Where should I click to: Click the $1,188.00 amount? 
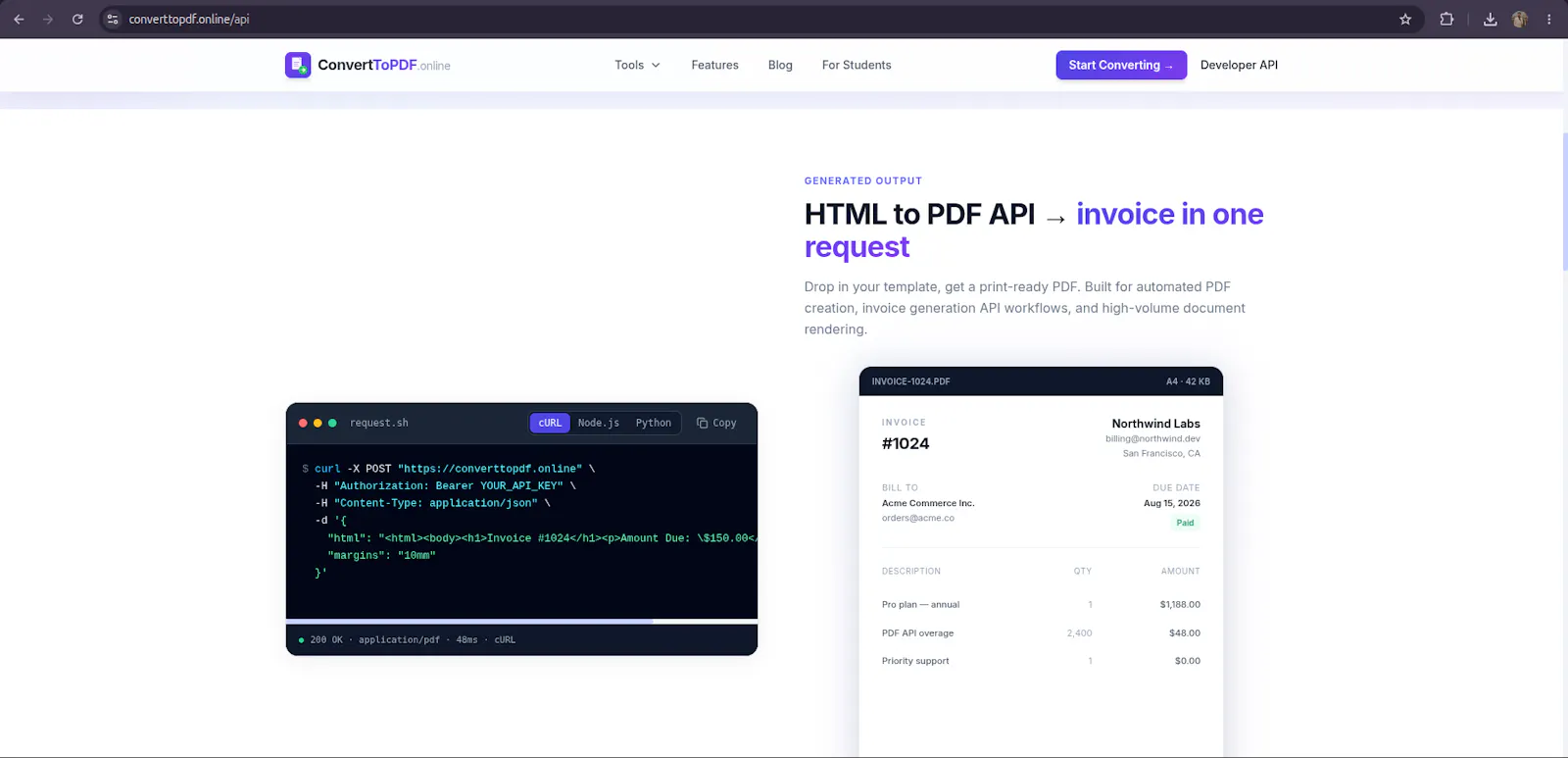tap(1180, 604)
